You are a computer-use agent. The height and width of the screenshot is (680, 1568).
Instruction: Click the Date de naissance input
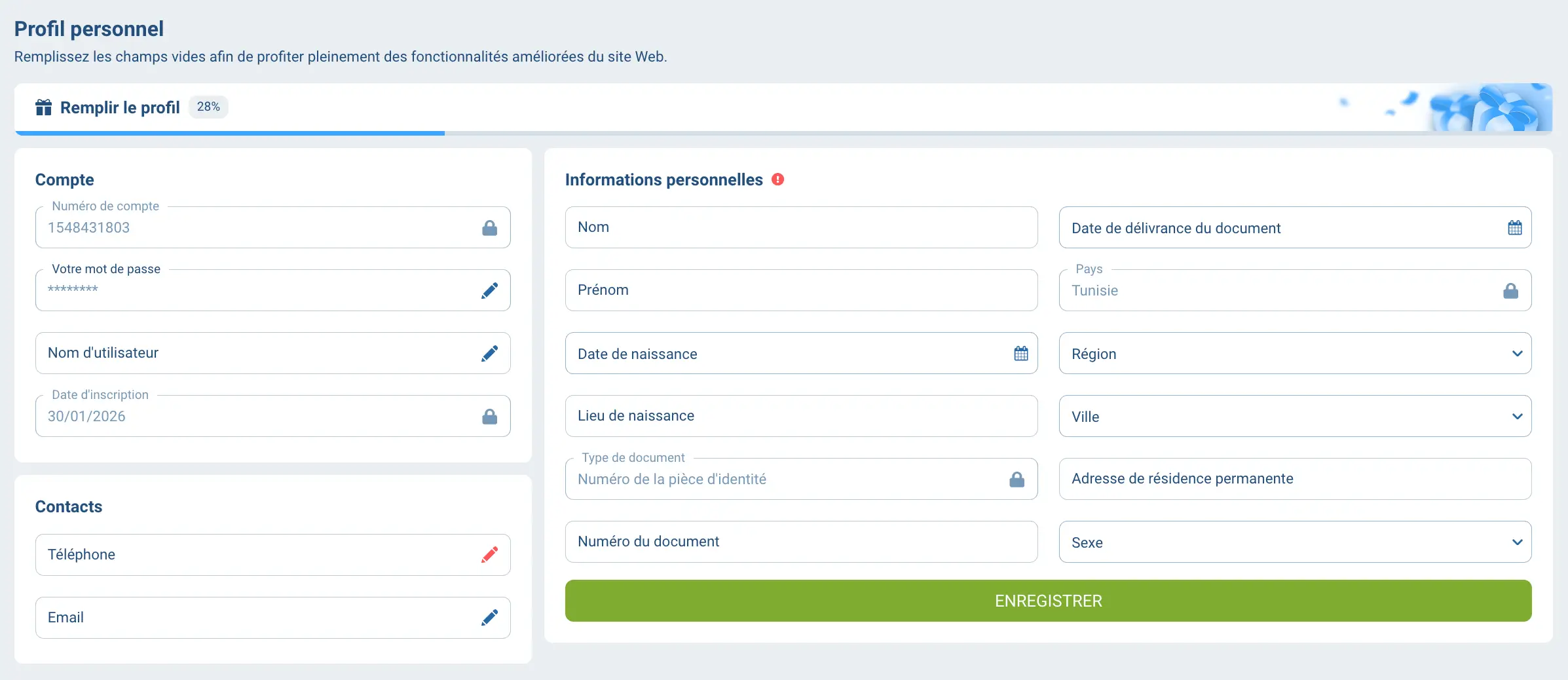801,353
